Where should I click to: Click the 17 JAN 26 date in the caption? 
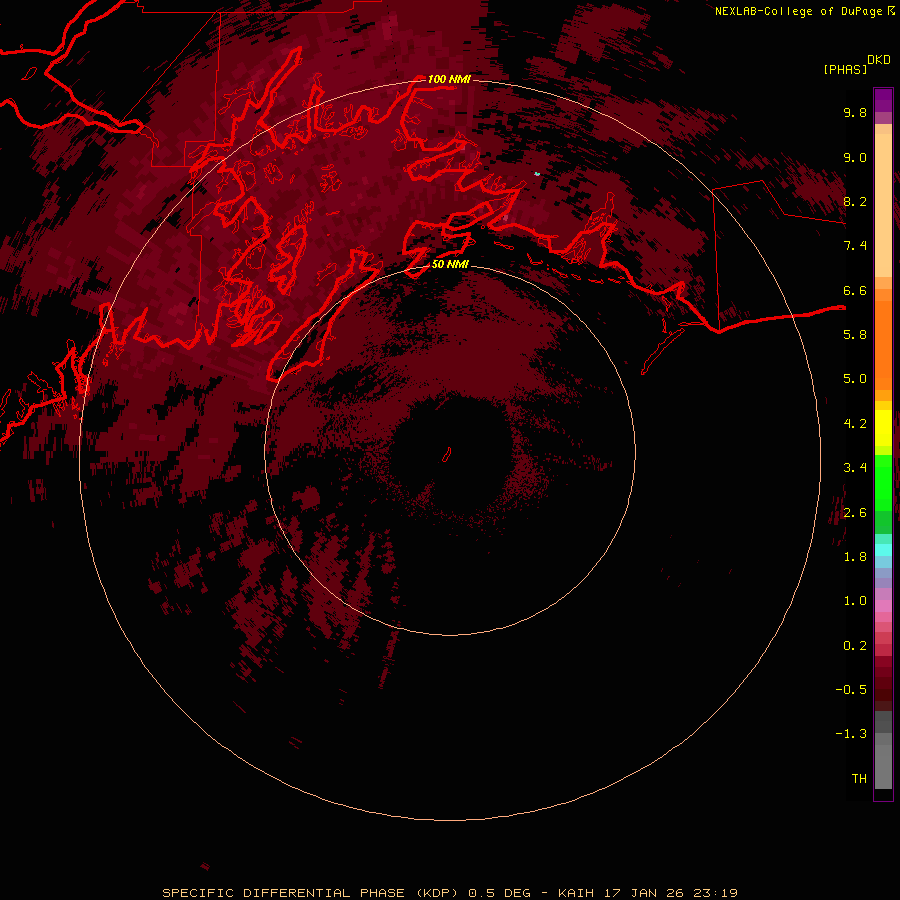click(x=645, y=893)
